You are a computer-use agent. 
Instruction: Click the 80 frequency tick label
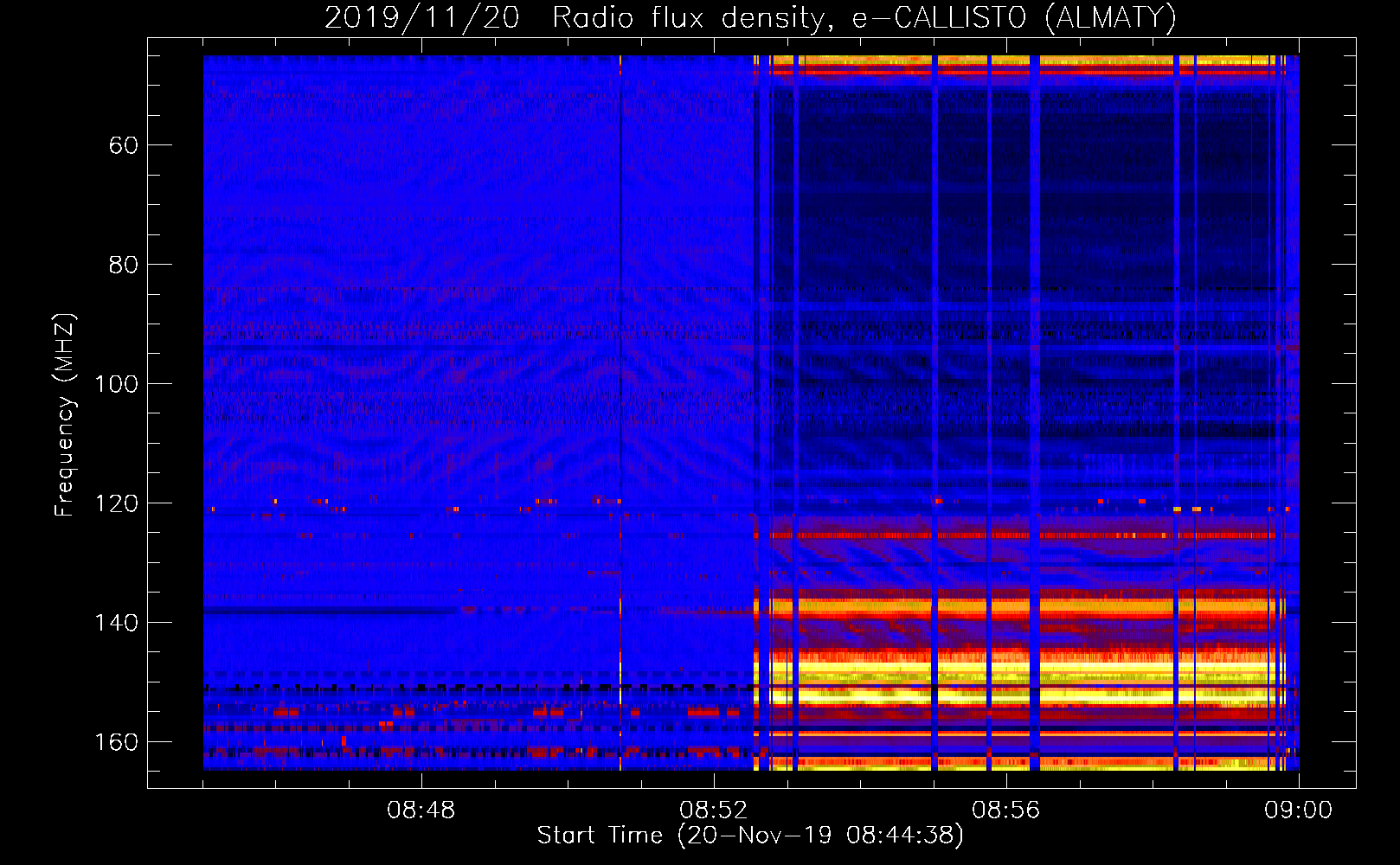coord(124,265)
